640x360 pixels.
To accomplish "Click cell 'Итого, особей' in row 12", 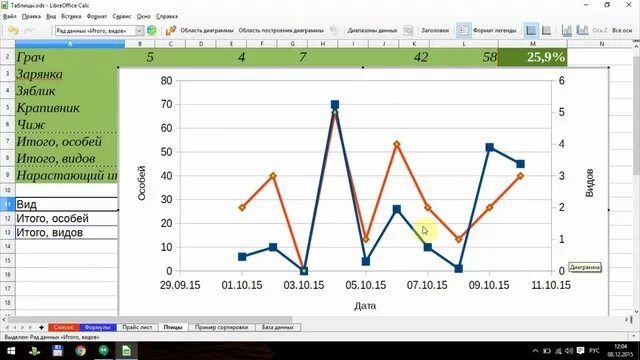I will click(x=67, y=218).
